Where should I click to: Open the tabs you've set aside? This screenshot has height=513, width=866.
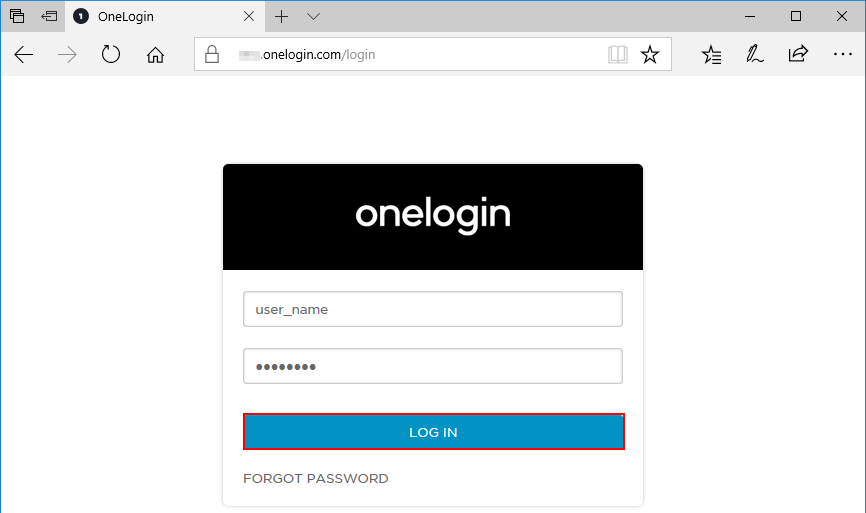[x=17, y=16]
